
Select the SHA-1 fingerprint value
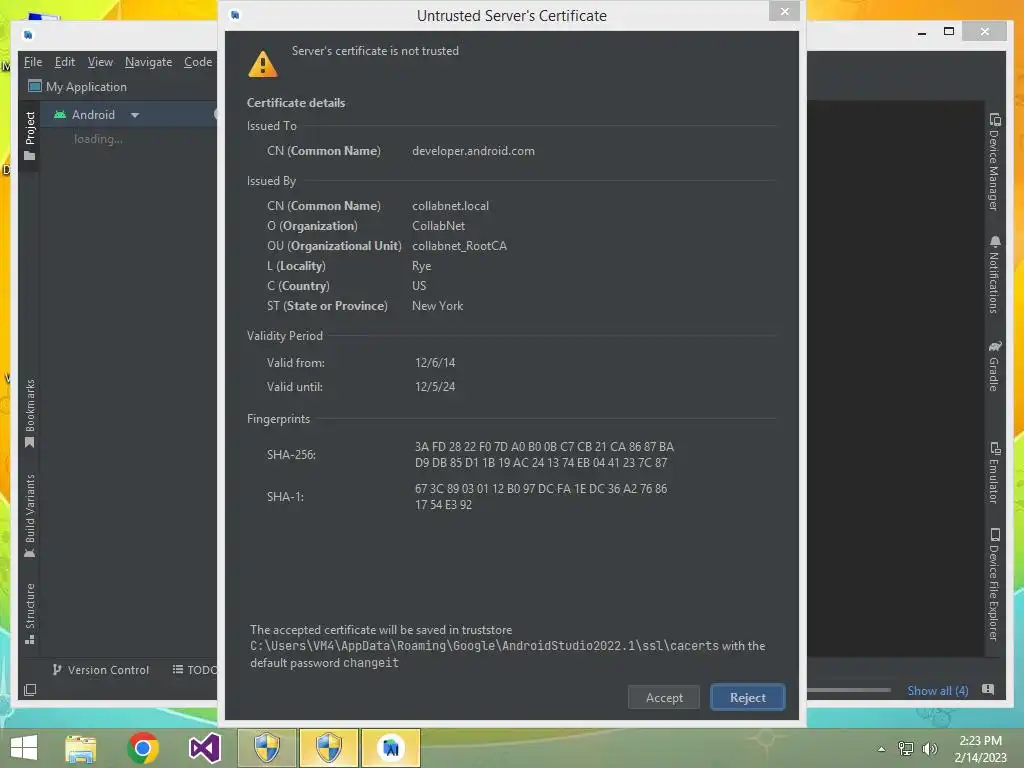tap(541, 496)
